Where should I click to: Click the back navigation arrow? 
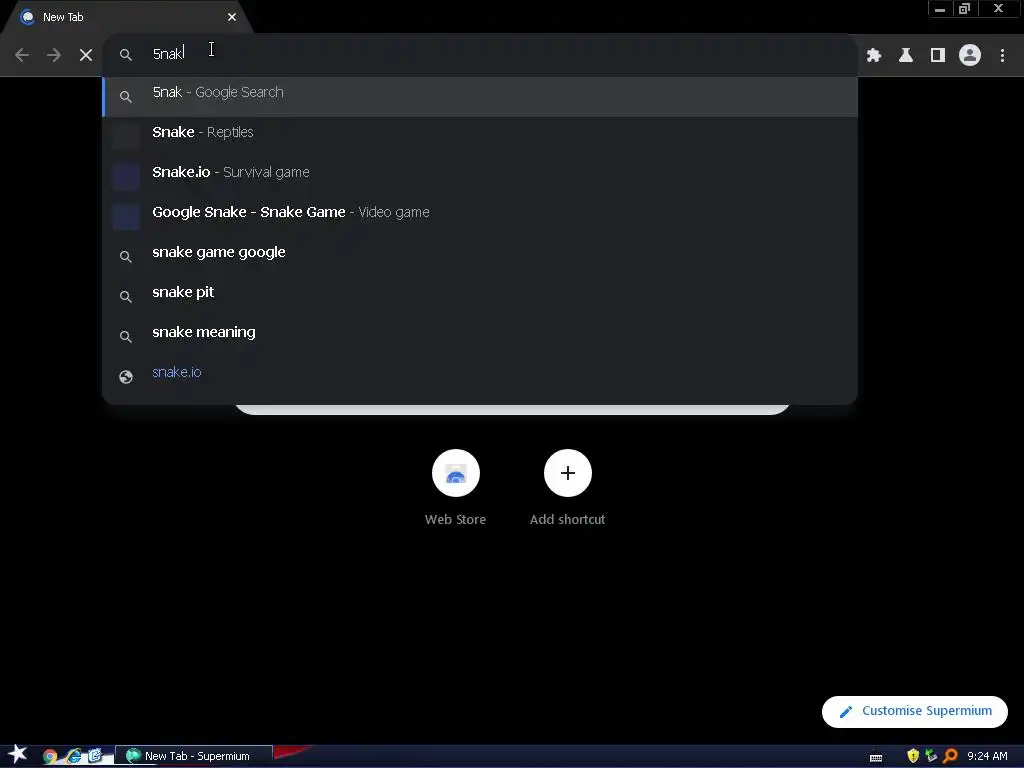click(x=22, y=55)
